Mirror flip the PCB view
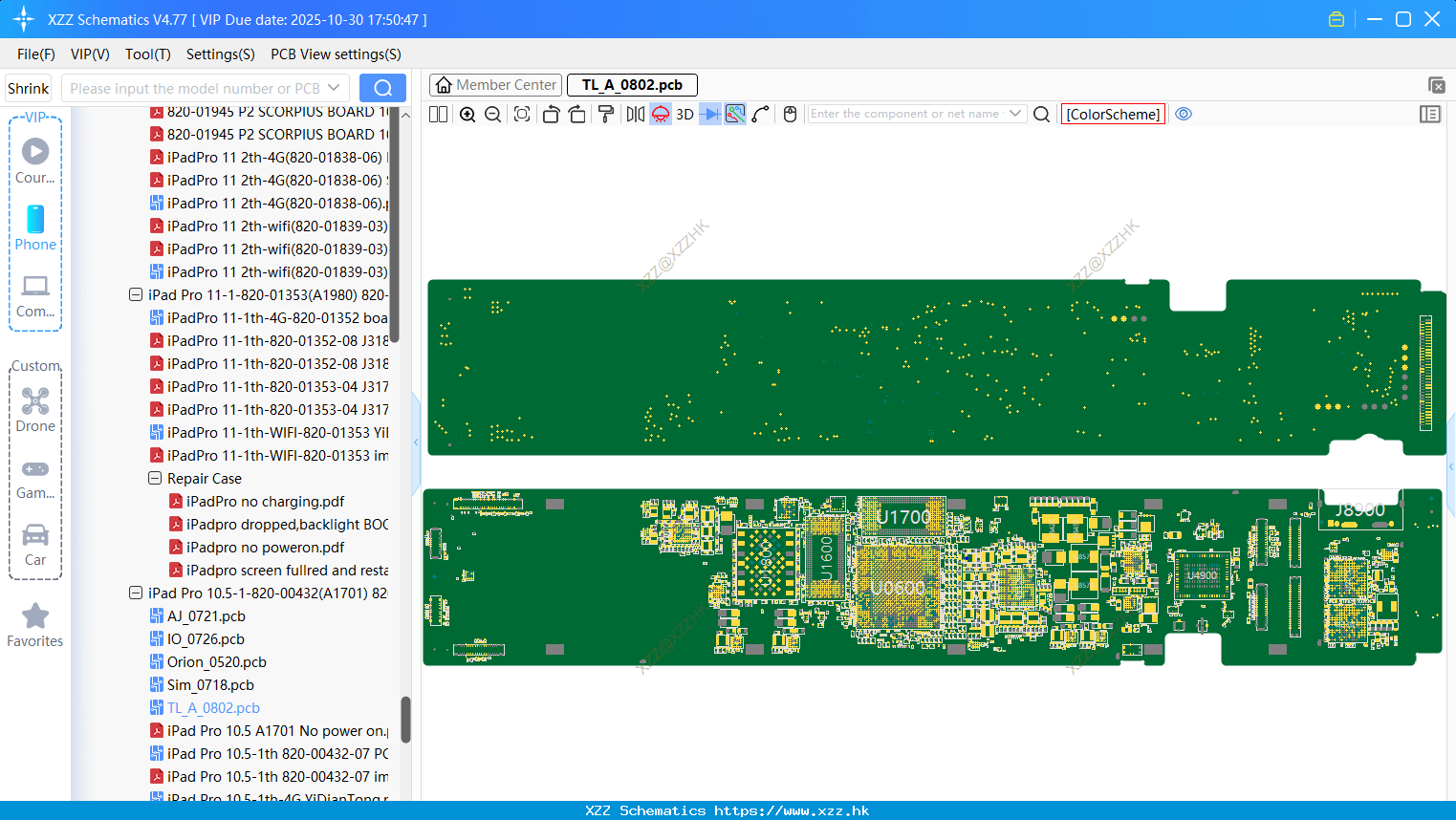Image resolution: width=1456 pixels, height=820 pixels. click(x=636, y=114)
